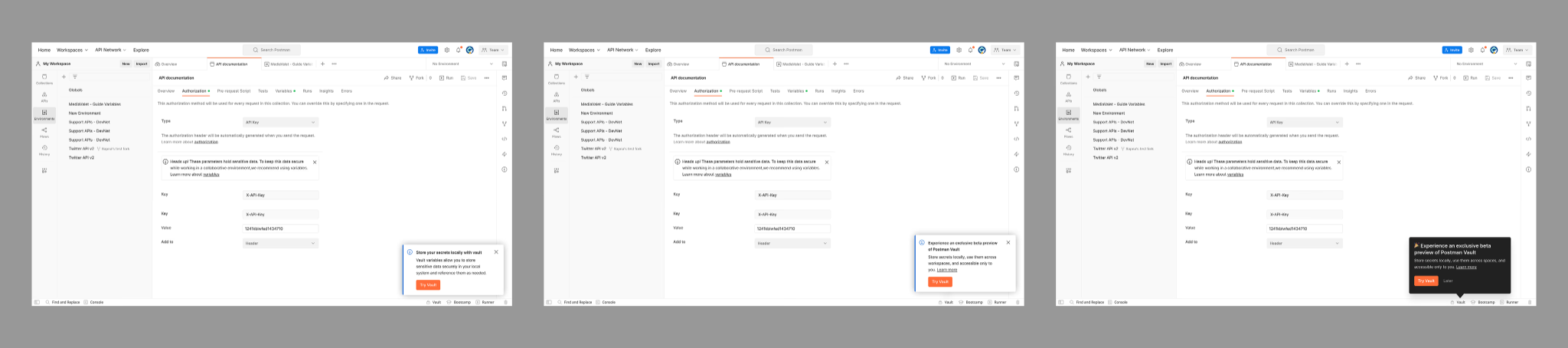Click Try Vault in the middle window popup
This screenshot has width=1568, height=348.
(x=940, y=281)
